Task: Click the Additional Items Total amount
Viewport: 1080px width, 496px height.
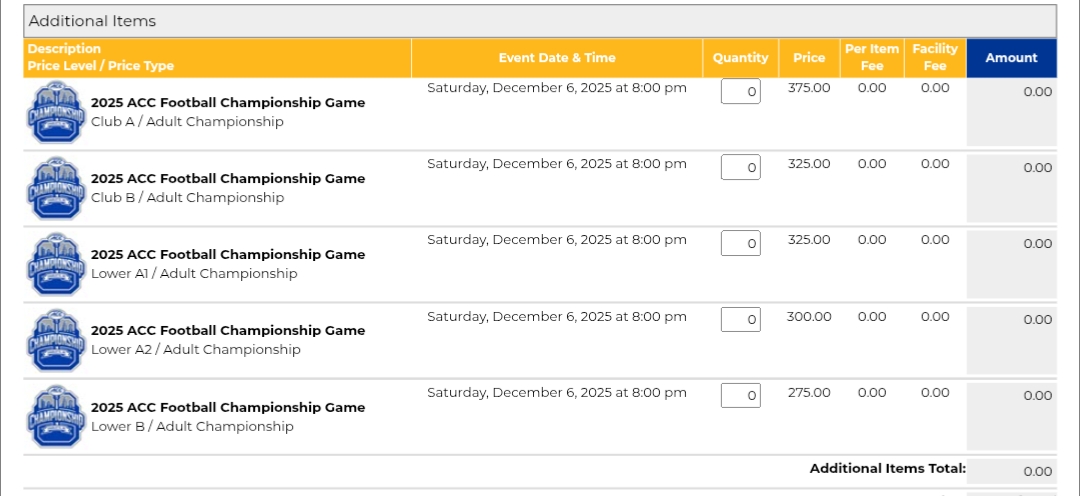Action: tap(1037, 472)
